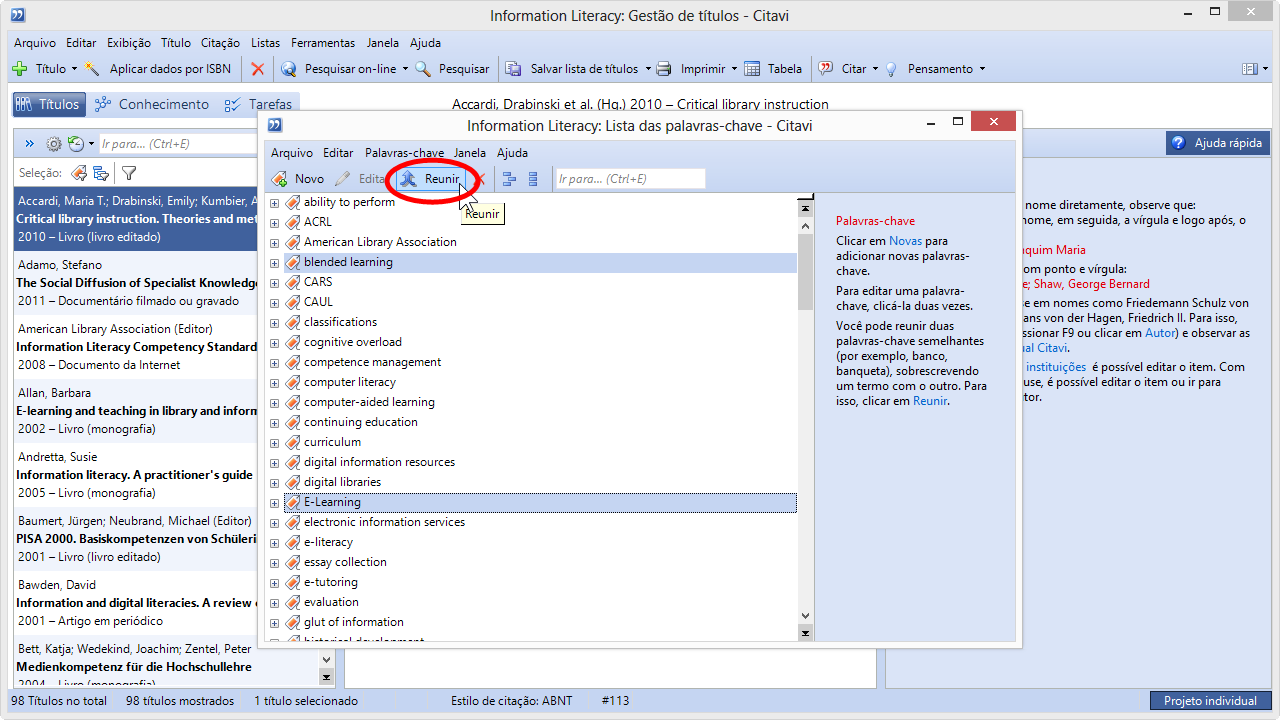Click the Reunir link in help text
The image size is (1280, 720).
[929, 401]
